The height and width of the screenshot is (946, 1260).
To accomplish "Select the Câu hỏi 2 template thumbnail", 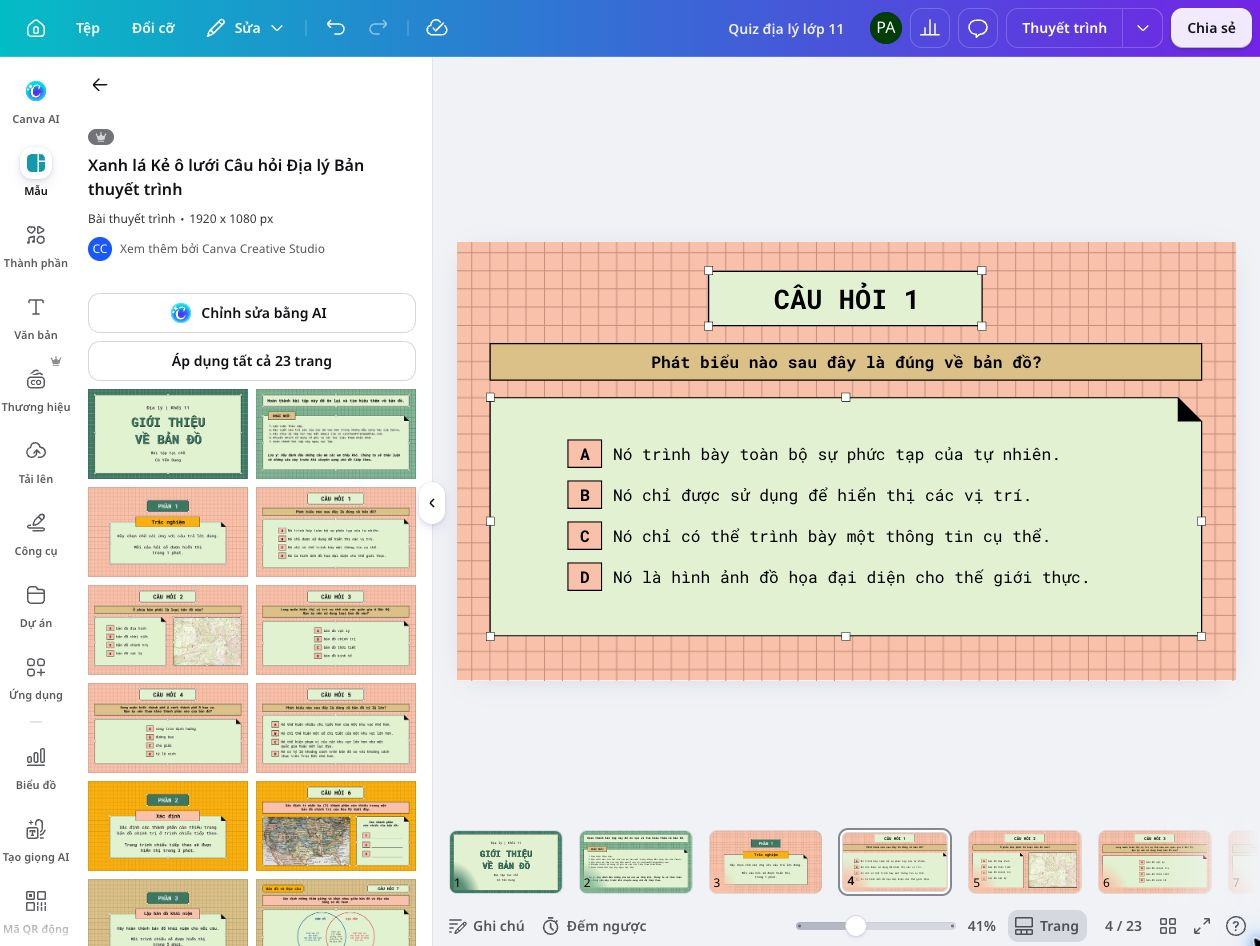I will [168, 630].
